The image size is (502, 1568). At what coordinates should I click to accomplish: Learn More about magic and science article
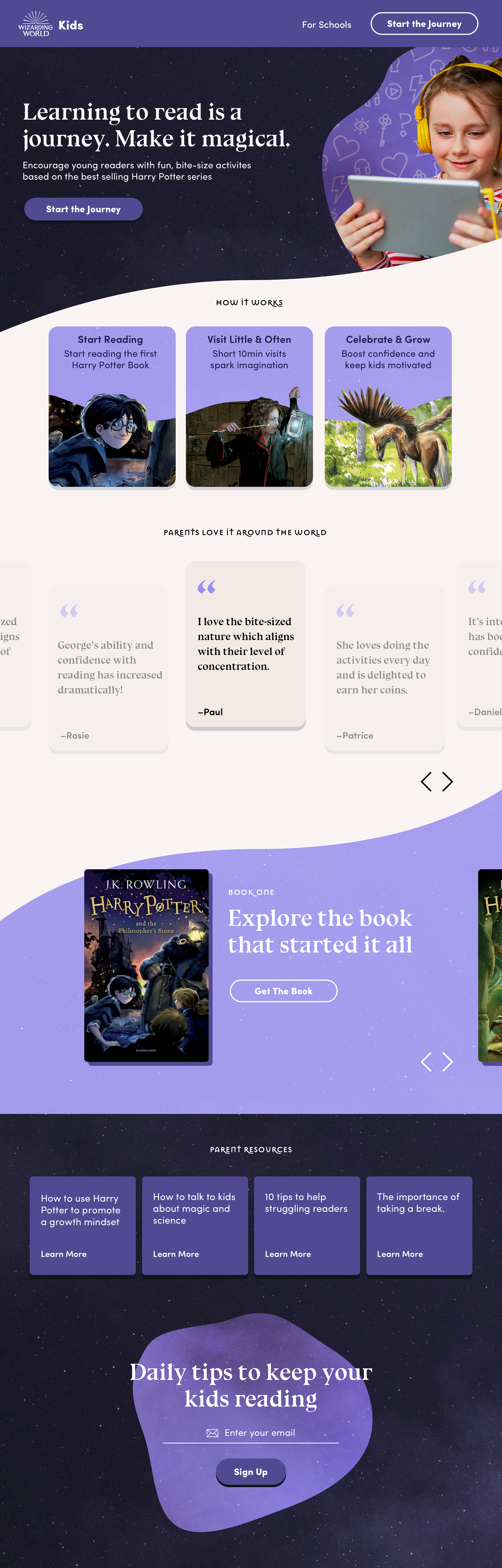coord(176,1254)
